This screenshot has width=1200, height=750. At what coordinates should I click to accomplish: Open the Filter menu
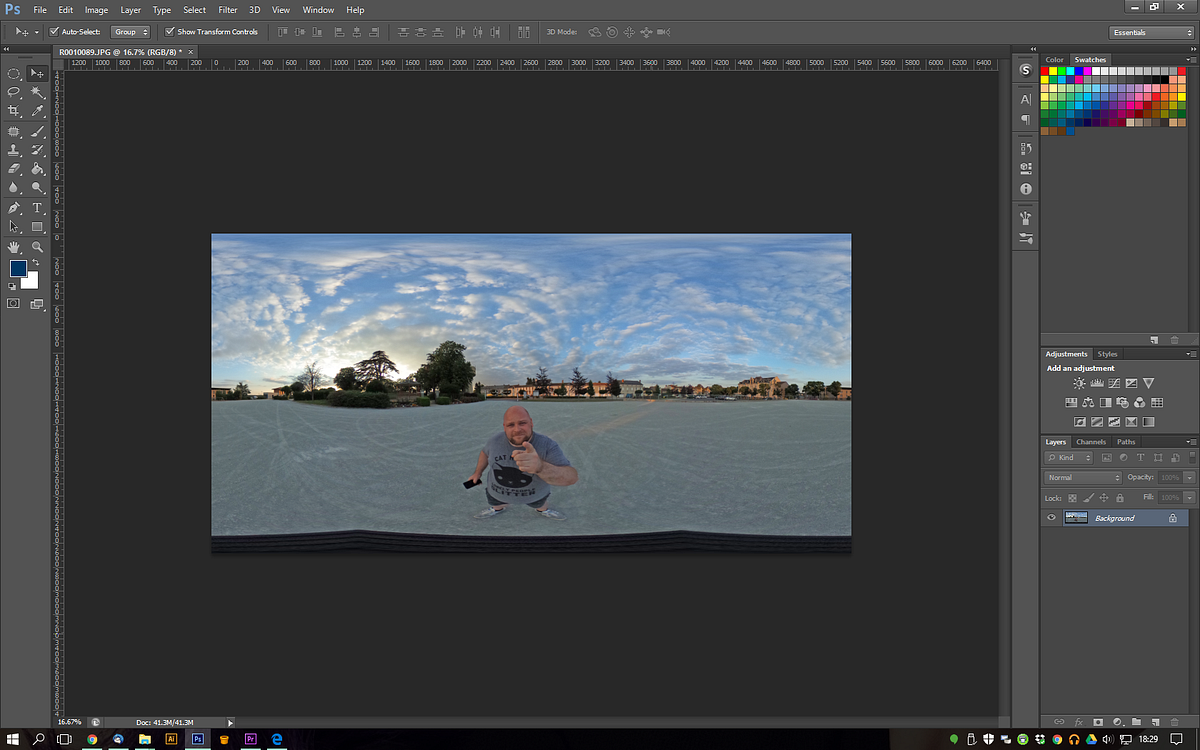coord(227,9)
